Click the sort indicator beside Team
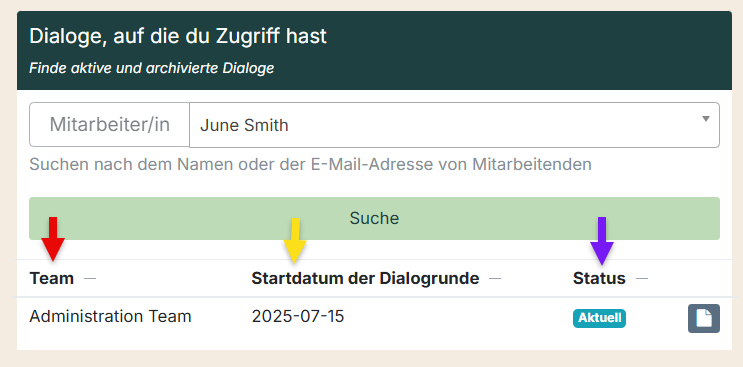This screenshot has width=743, height=367. pyautogui.click(x=90, y=279)
